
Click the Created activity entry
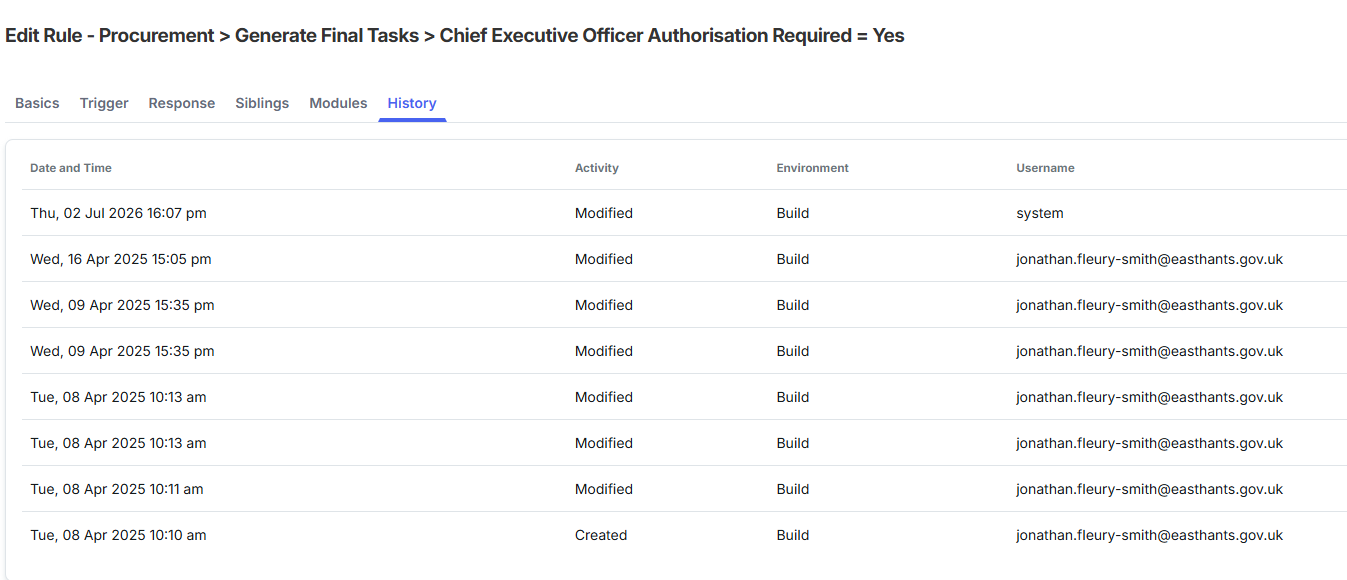(601, 535)
